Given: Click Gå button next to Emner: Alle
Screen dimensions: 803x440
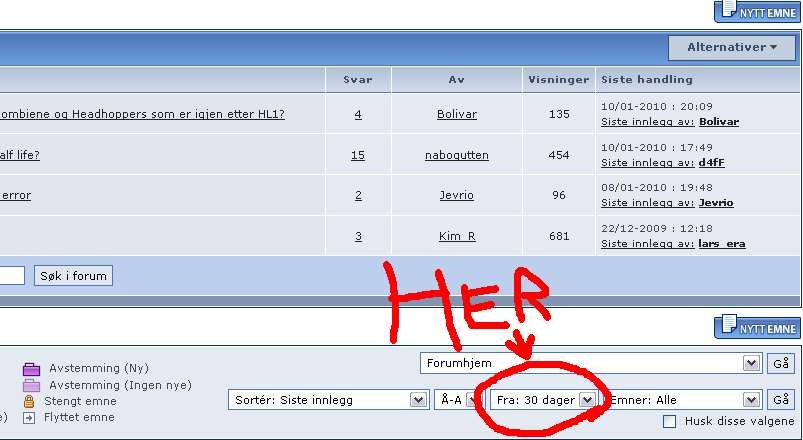Looking at the screenshot, I should pos(781,400).
